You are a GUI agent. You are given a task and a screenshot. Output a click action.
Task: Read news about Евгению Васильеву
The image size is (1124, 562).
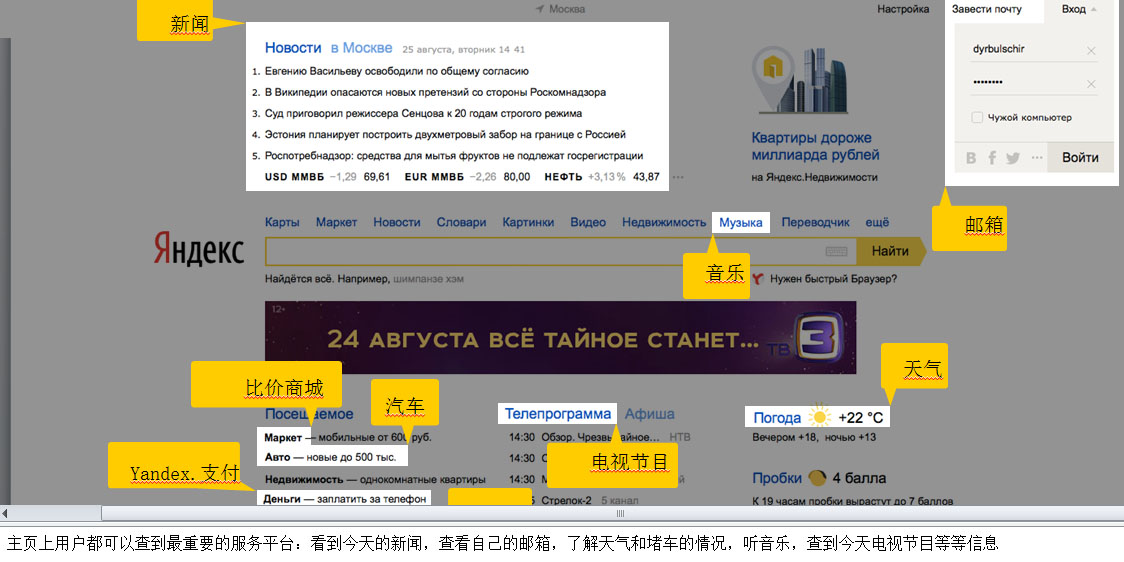pos(396,72)
